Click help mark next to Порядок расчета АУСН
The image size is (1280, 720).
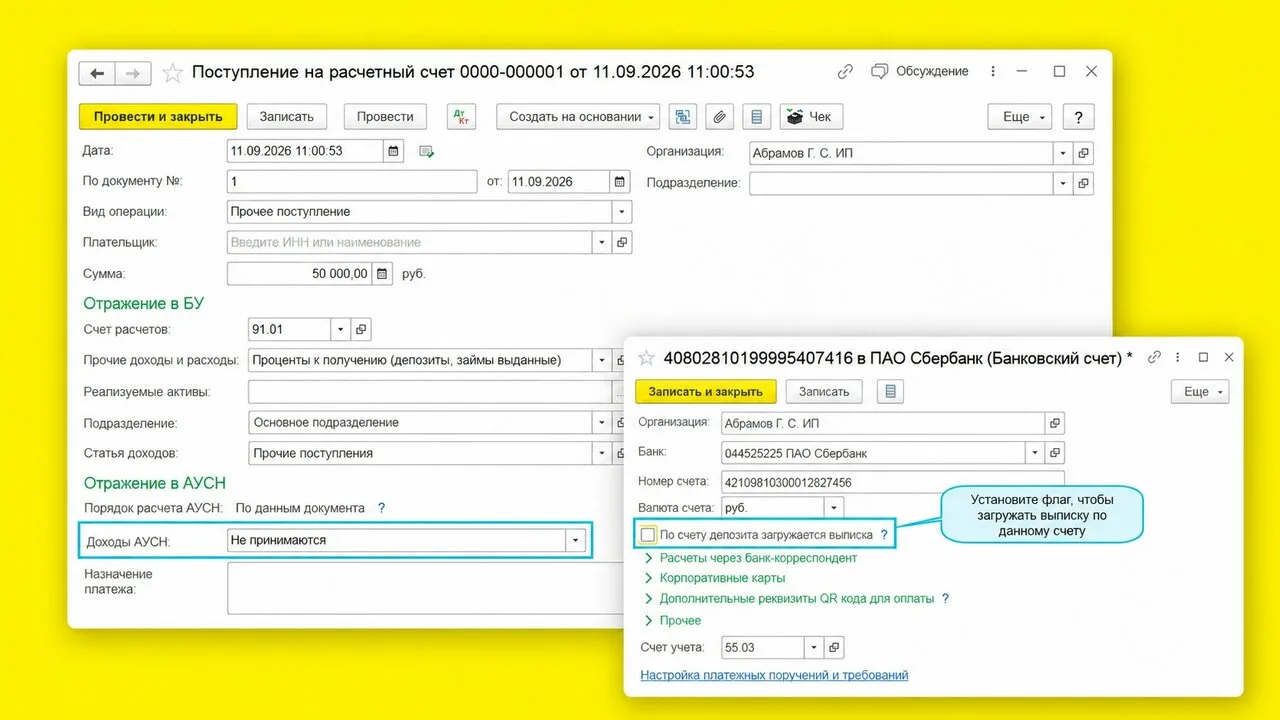pyautogui.click(x=381, y=508)
